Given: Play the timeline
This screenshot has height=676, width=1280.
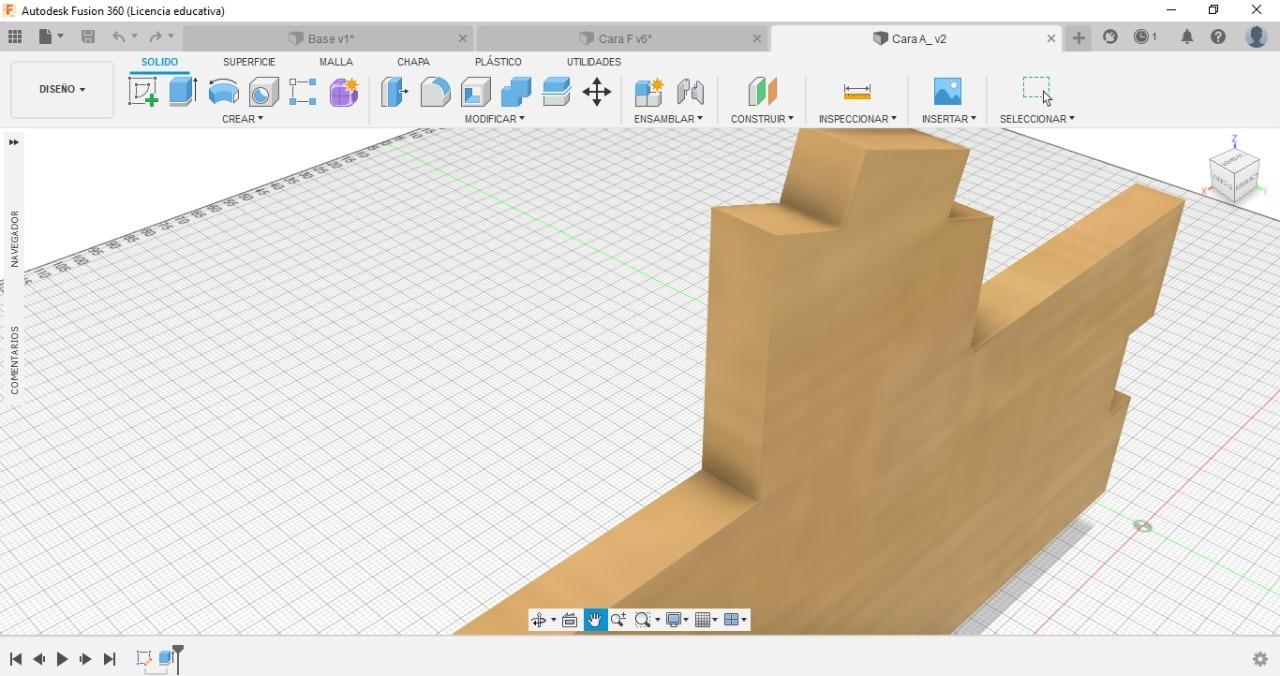Looking at the screenshot, I should [62, 659].
